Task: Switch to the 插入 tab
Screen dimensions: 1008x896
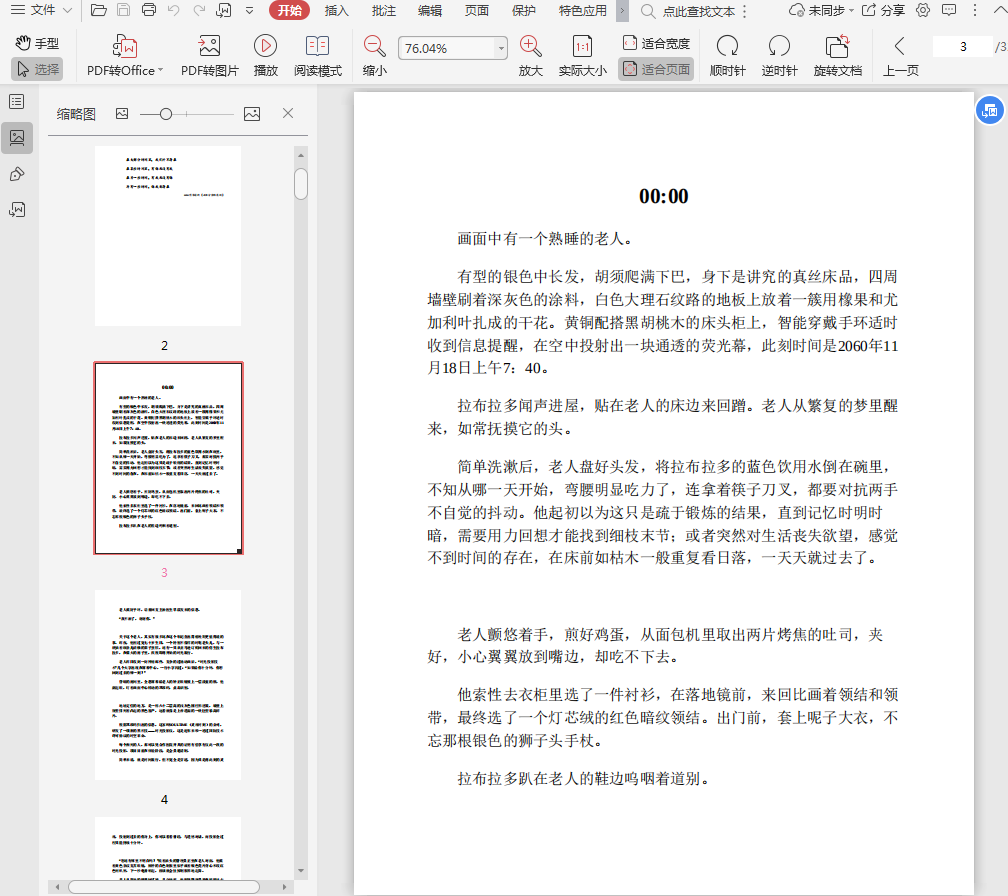Action: tap(336, 10)
